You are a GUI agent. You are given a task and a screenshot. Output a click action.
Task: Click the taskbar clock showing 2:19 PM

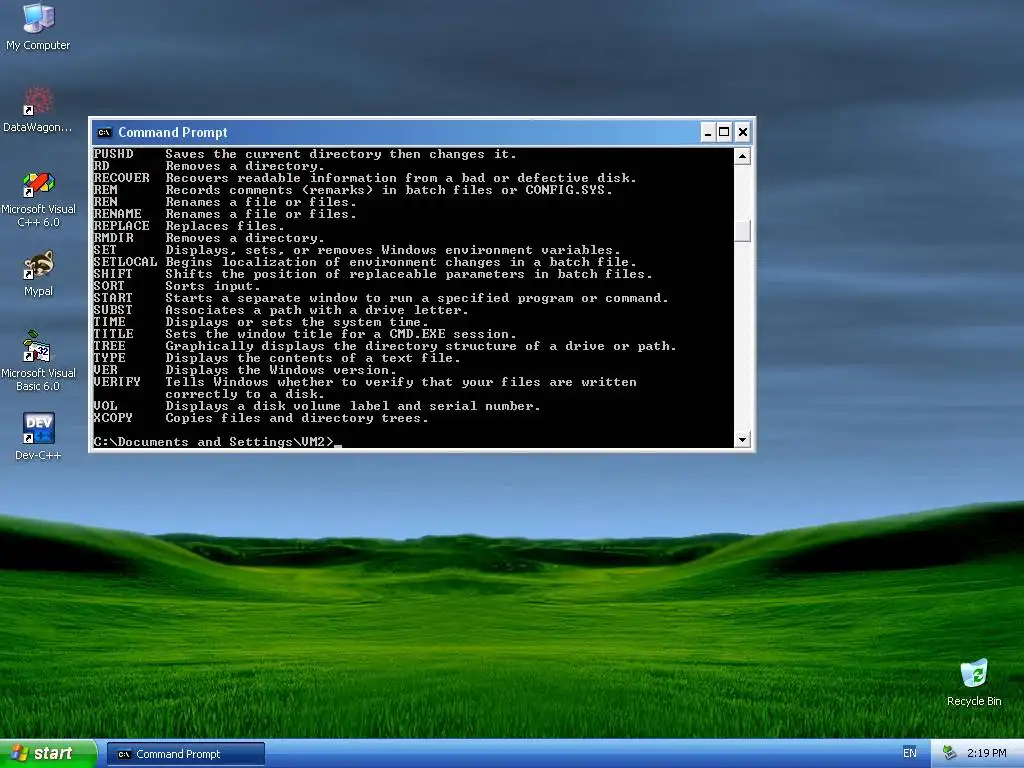(986, 753)
